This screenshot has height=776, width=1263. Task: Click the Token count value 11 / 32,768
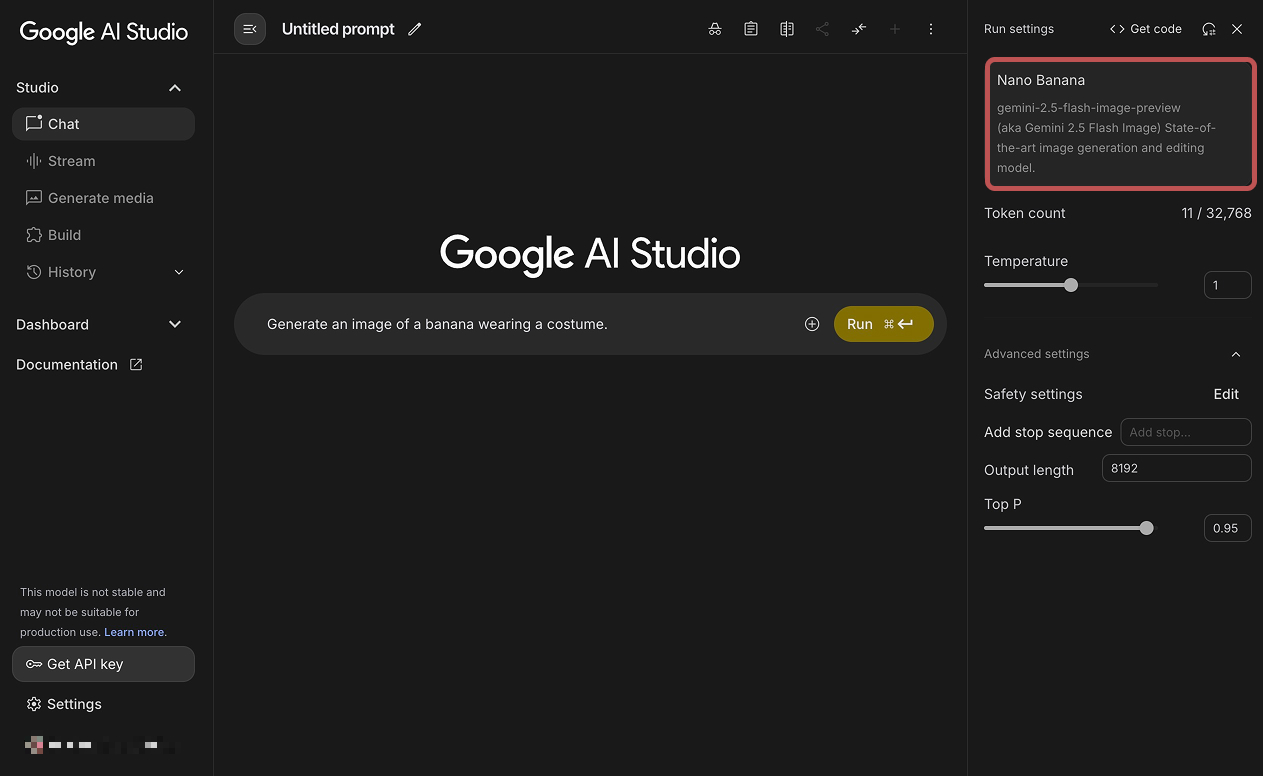[x=1217, y=213]
